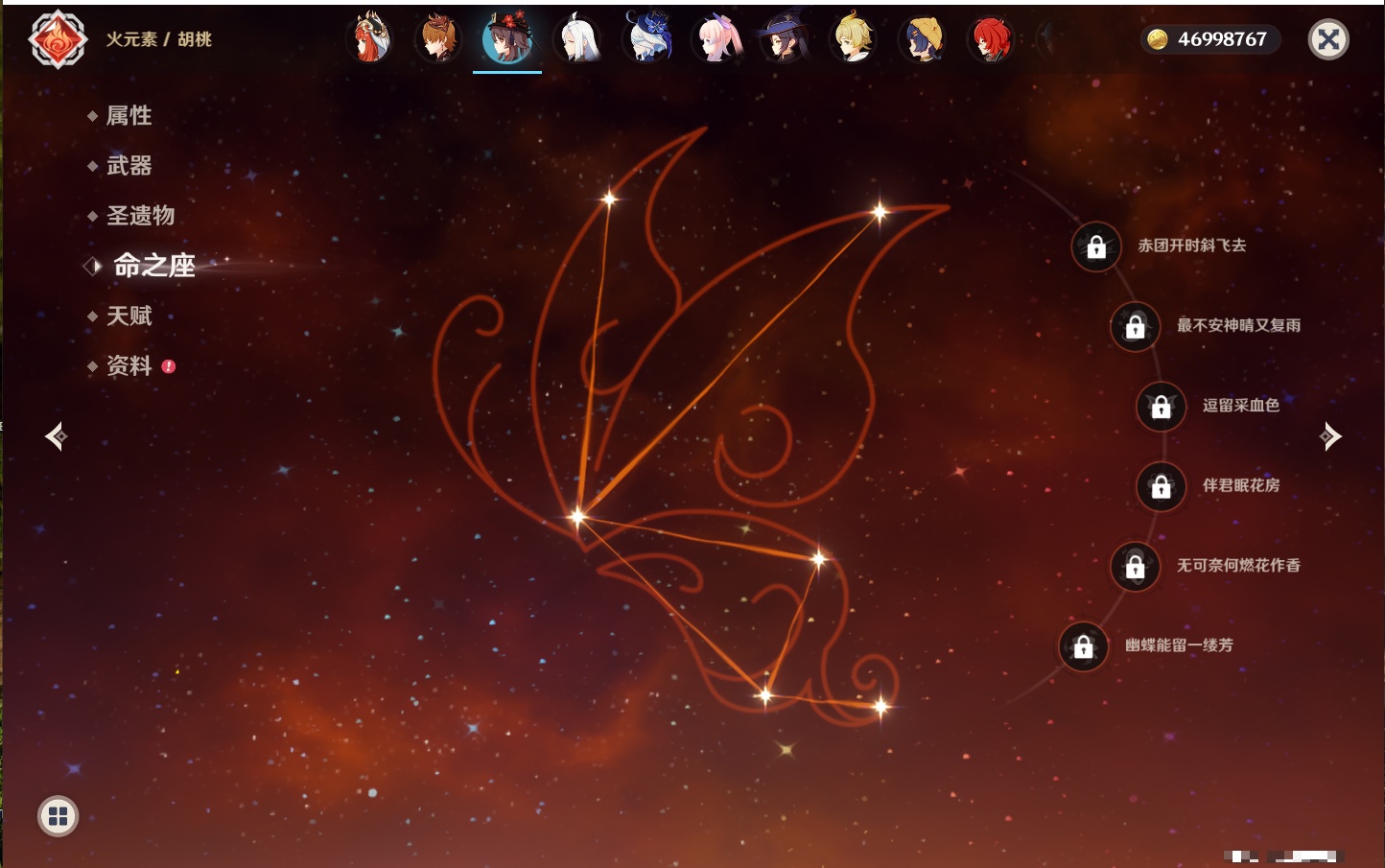Open the 资料 profile tab
This screenshot has height=868, width=1385.
click(x=130, y=365)
